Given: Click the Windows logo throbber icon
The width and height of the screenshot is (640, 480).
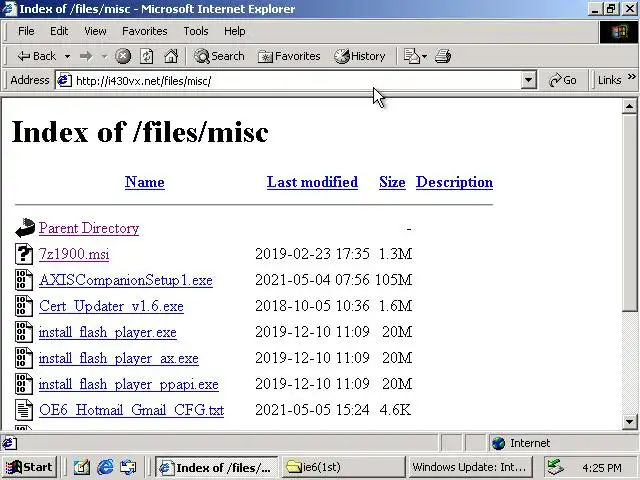Looking at the screenshot, I should click(x=619, y=32).
